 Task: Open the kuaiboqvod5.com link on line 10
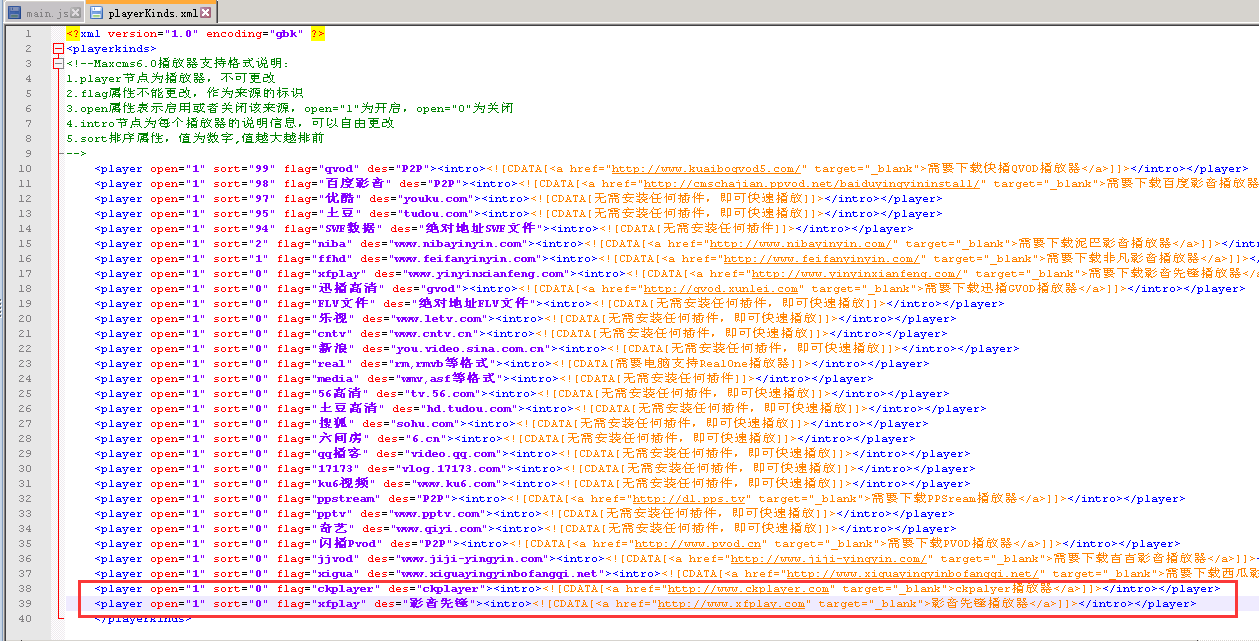(x=706, y=169)
